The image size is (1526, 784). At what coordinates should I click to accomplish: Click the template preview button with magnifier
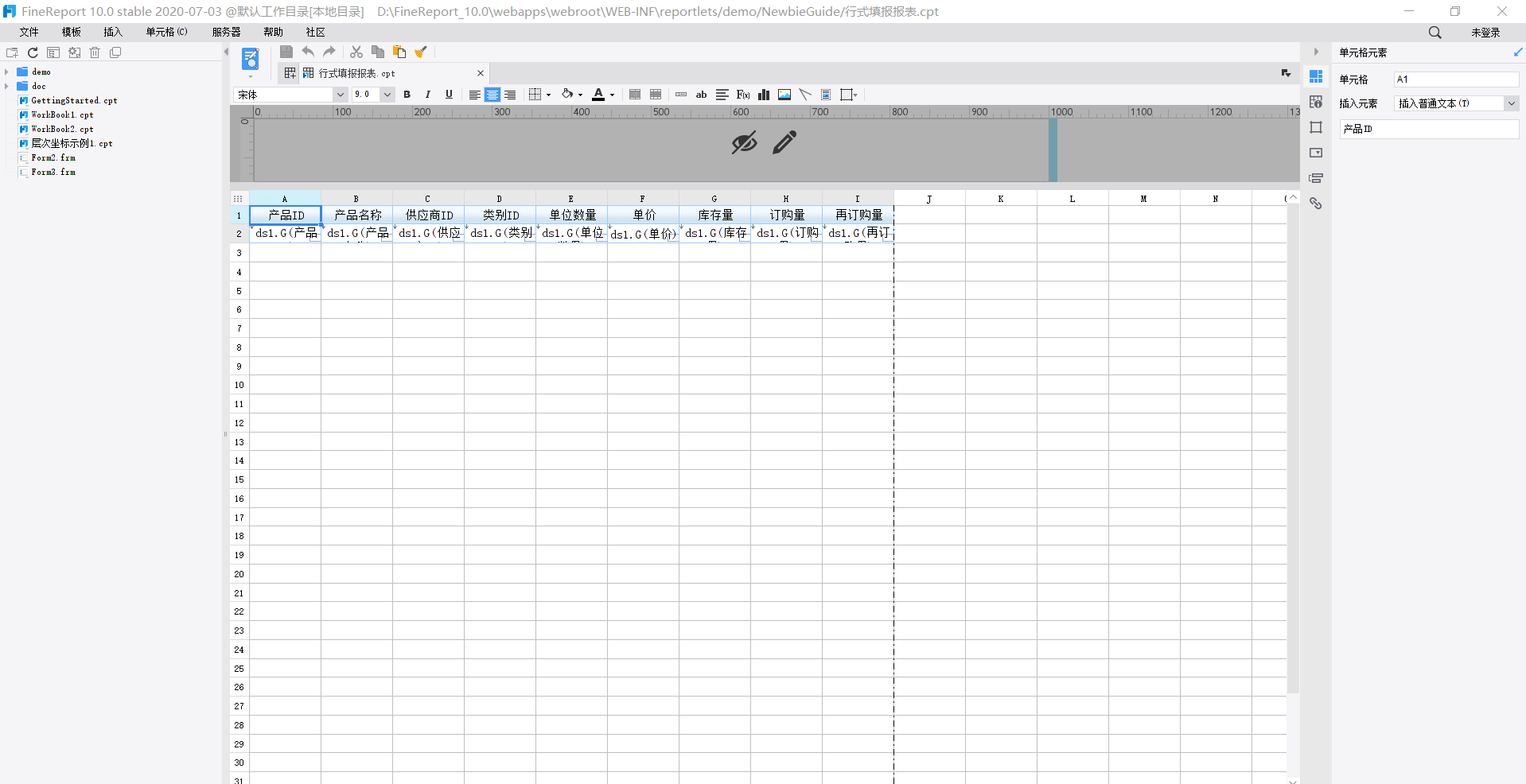point(251,59)
